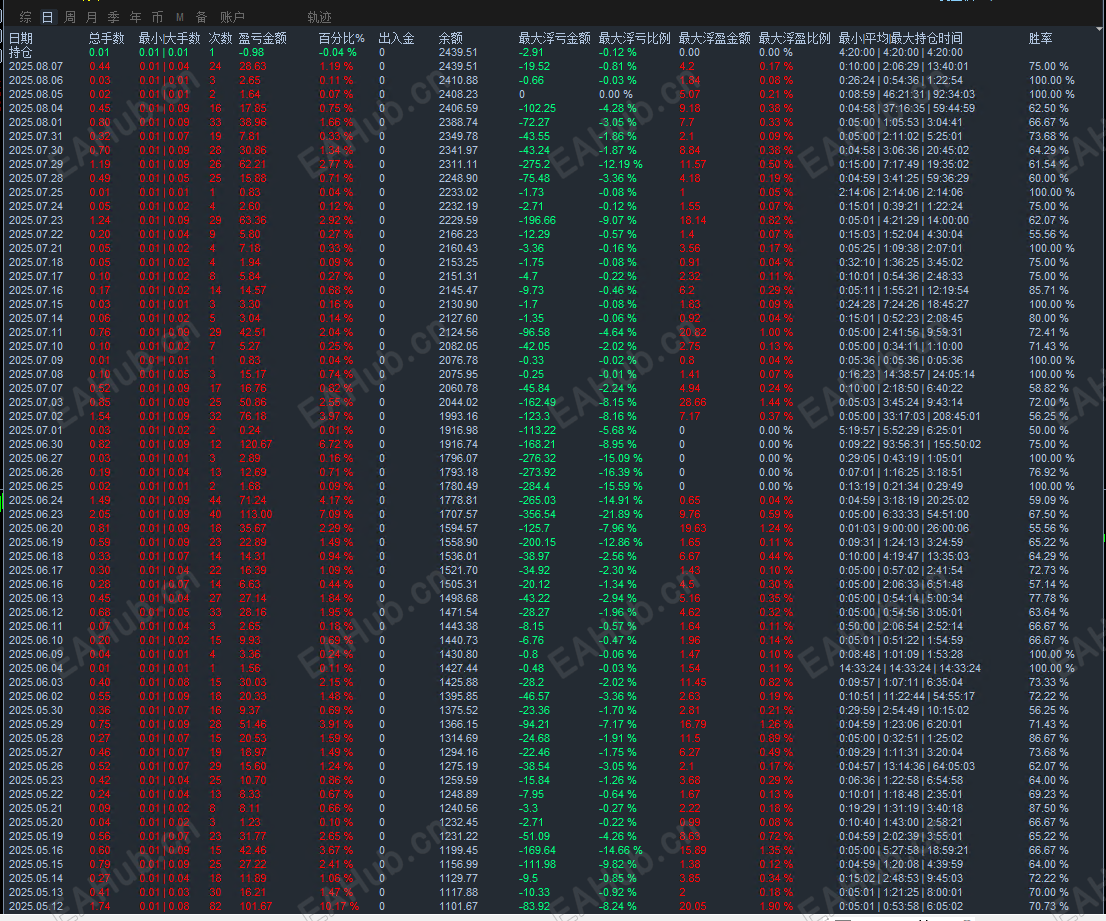This screenshot has width=1106, height=921.
Task: Select the 日 daily tab
Action: pyautogui.click(x=47, y=17)
